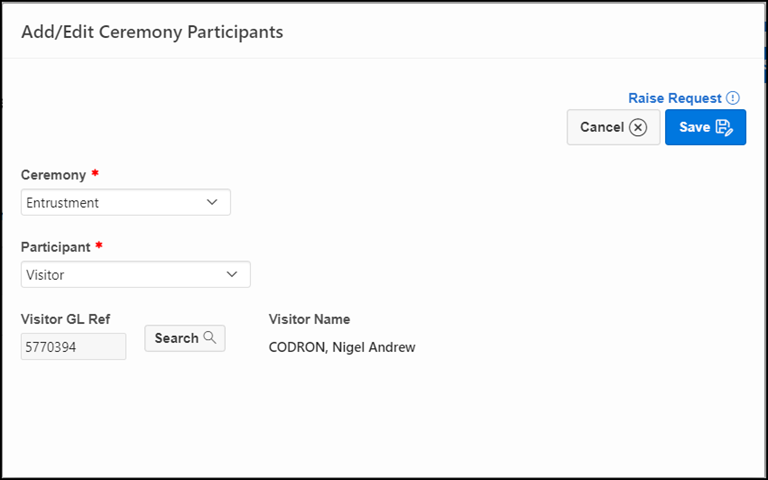Click the visitor name CODRON, Nigel Andrew
768x480 pixels.
(341, 348)
